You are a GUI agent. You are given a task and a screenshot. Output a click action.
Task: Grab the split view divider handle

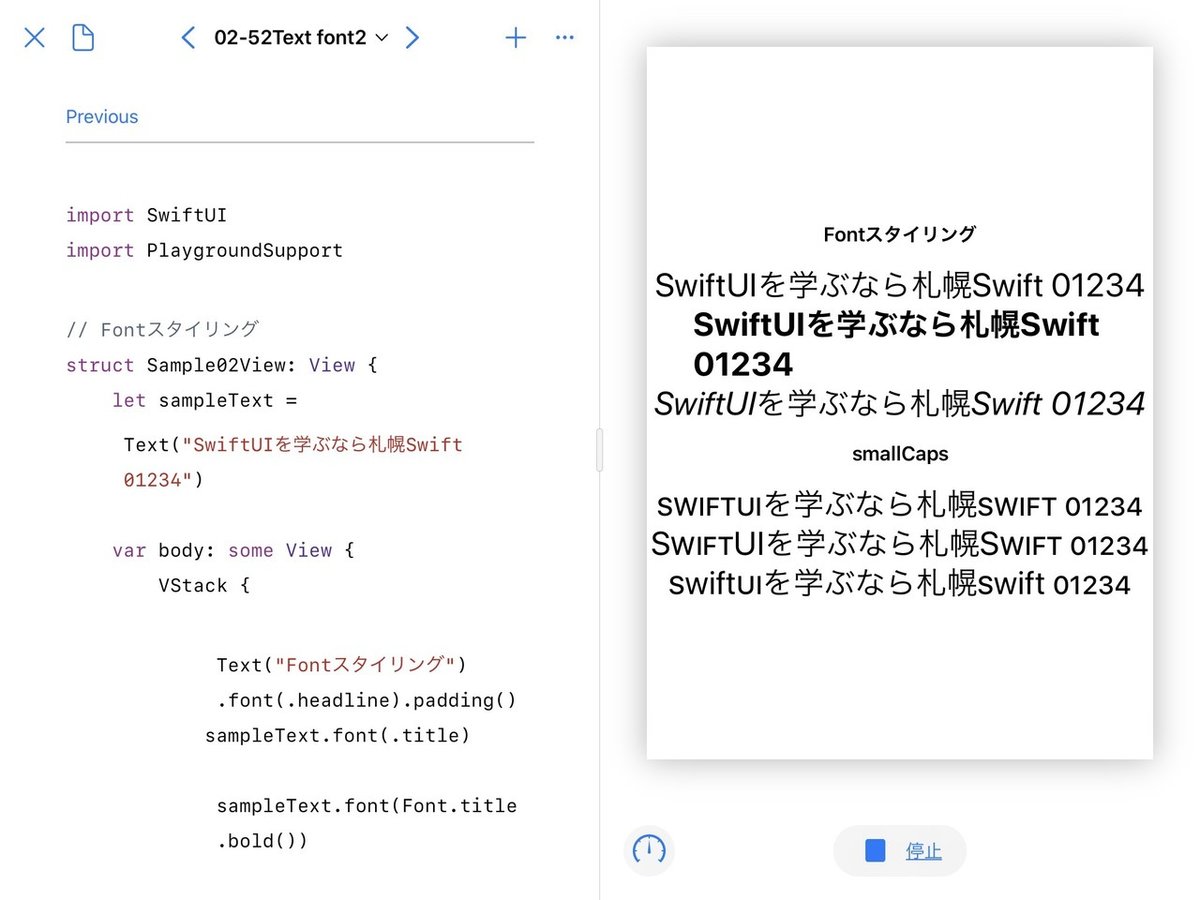pos(599,450)
